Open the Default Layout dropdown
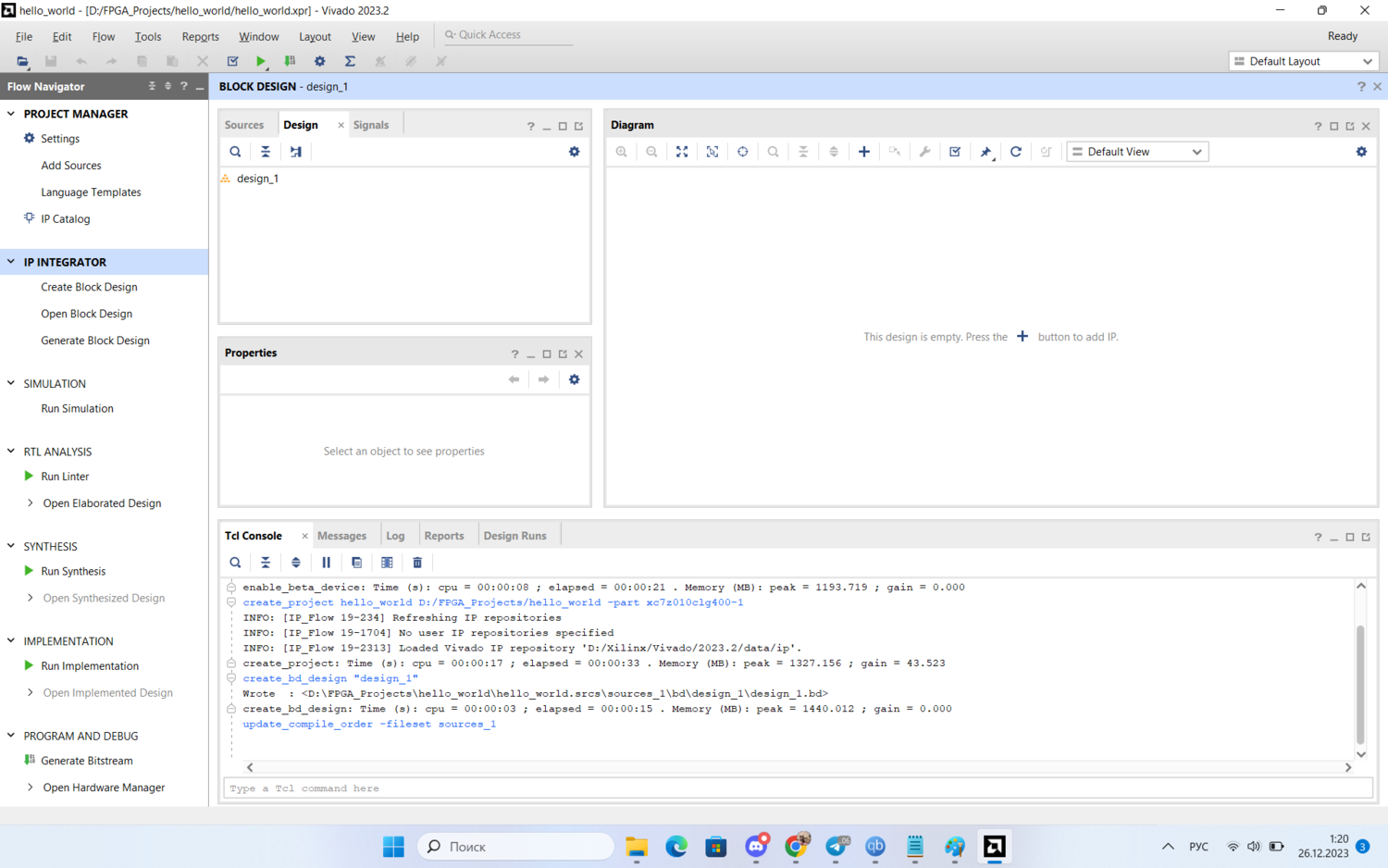This screenshot has width=1388, height=868. (x=1303, y=61)
